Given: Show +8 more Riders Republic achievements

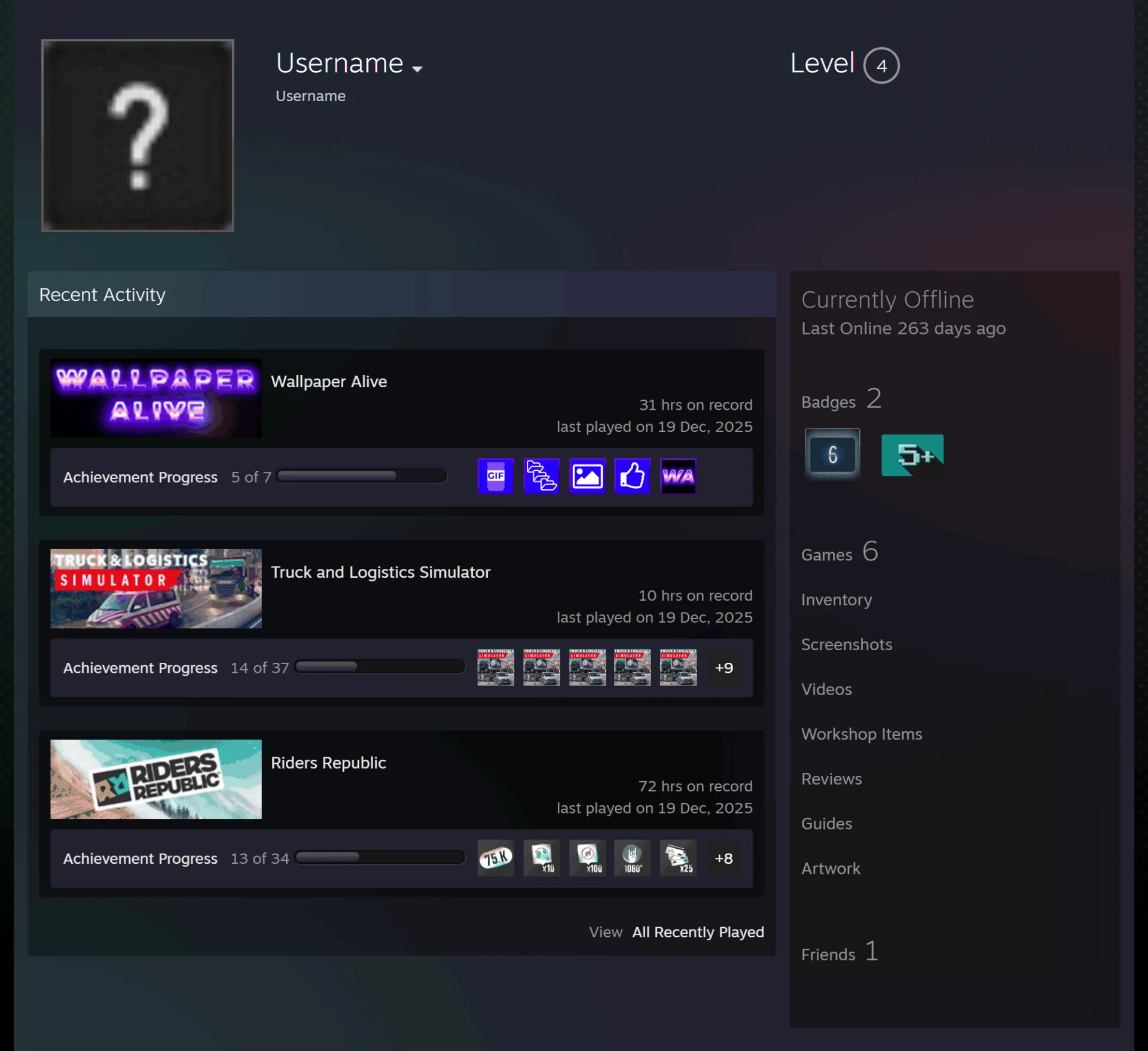Looking at the screenshot, I should click(x=723, y=858).
